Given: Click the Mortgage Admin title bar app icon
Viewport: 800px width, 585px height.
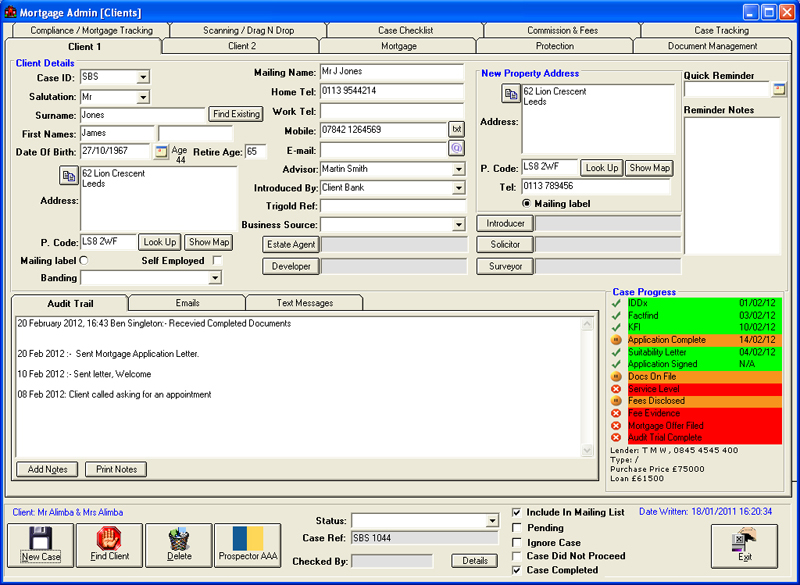Looking at the screenshot, I should pyautogui.click(x=10, y=12).
